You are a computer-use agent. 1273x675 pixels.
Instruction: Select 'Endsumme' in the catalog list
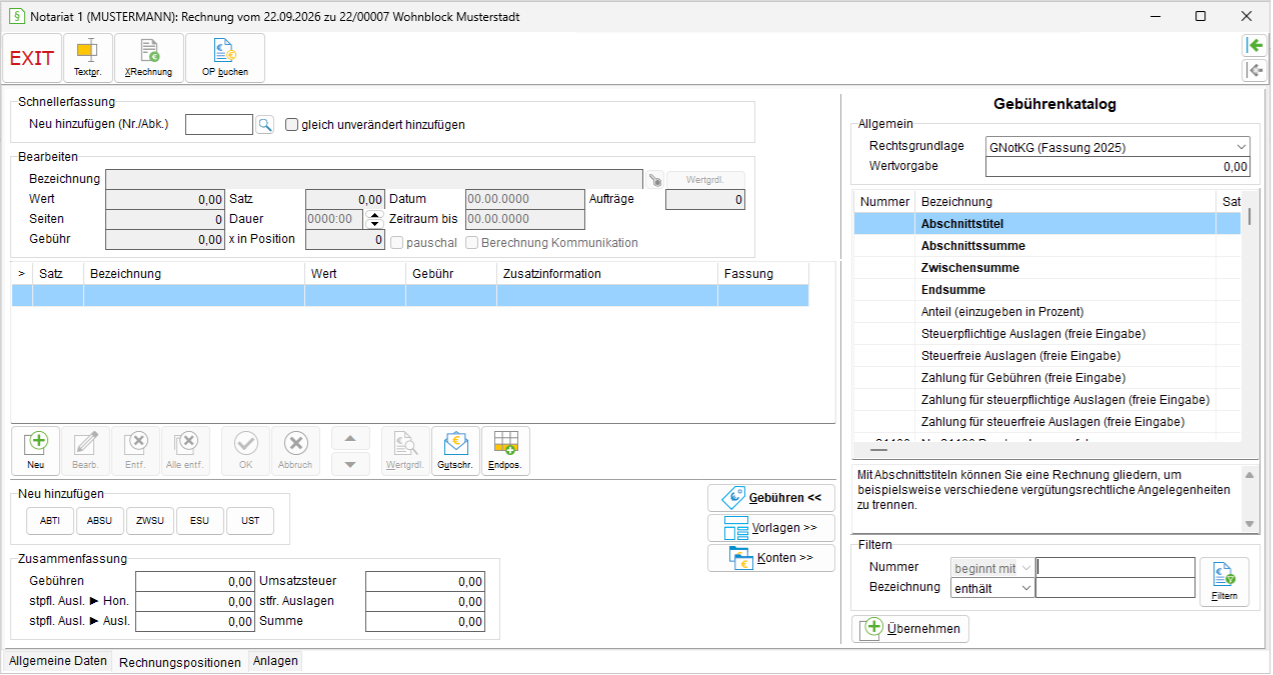click(x=1047, y=290)
